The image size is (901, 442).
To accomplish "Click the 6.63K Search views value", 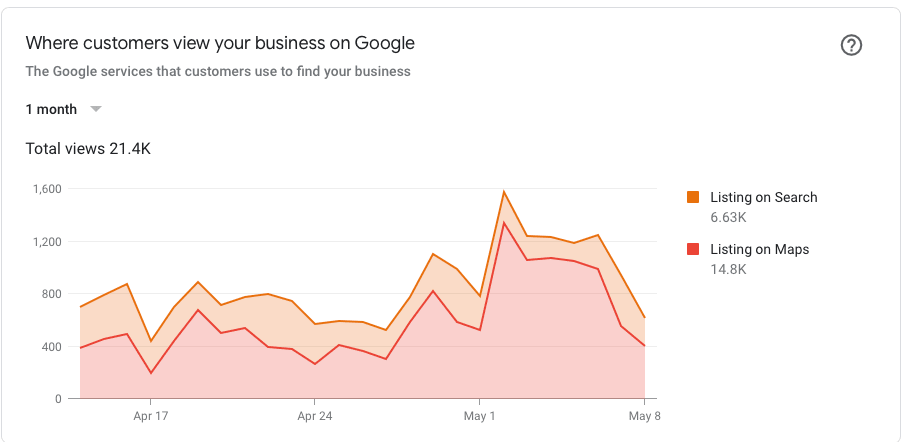I will point(728,217).
